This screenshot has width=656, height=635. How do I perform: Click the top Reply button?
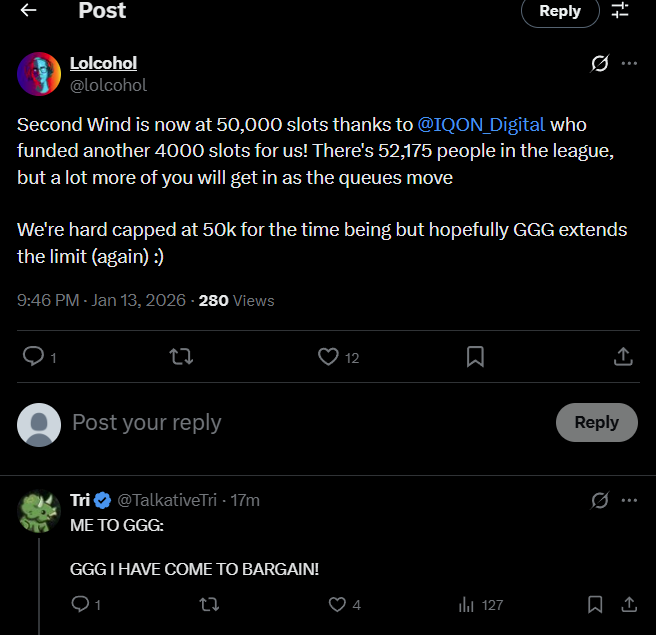pos(559,11)
